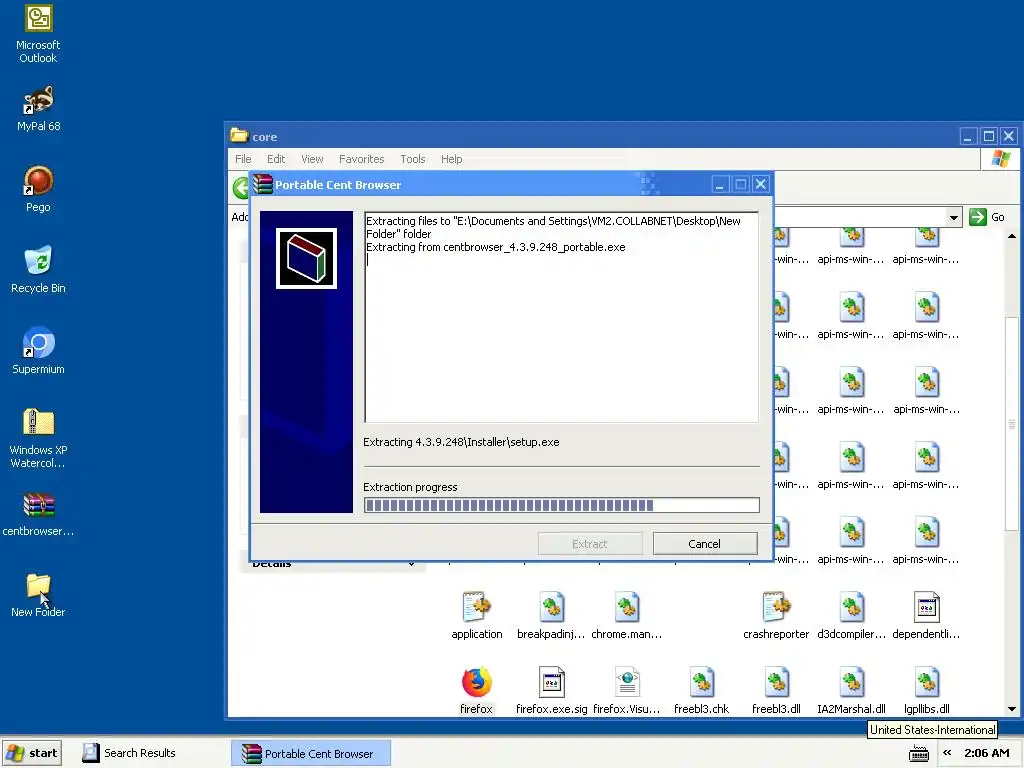Click the taskbar clock showing 2:06 AM
This screenshot has height=768, width=1024.
click(x=986, y=753)
